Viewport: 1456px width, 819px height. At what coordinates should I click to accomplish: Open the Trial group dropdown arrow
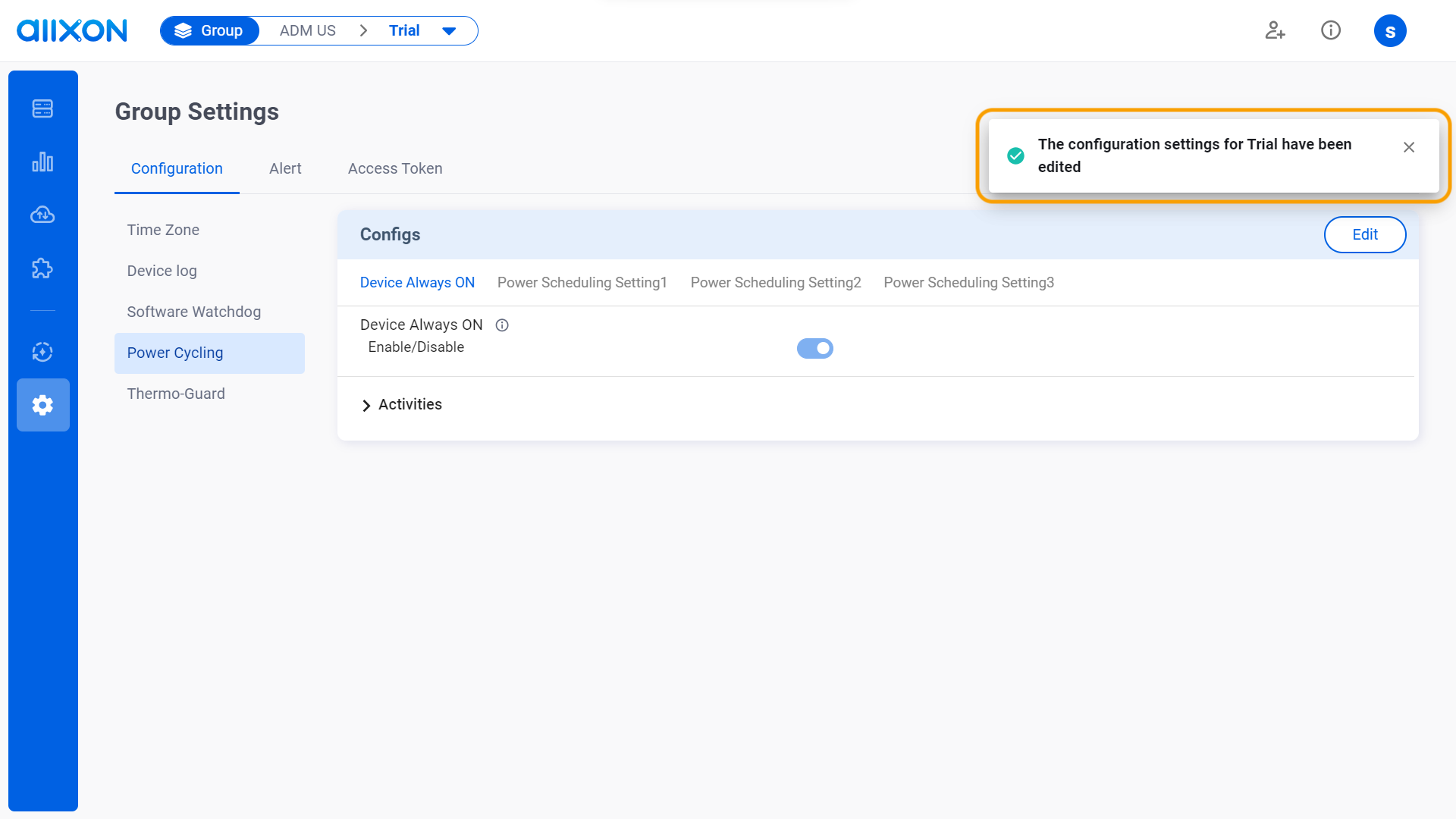click(449, 30)
